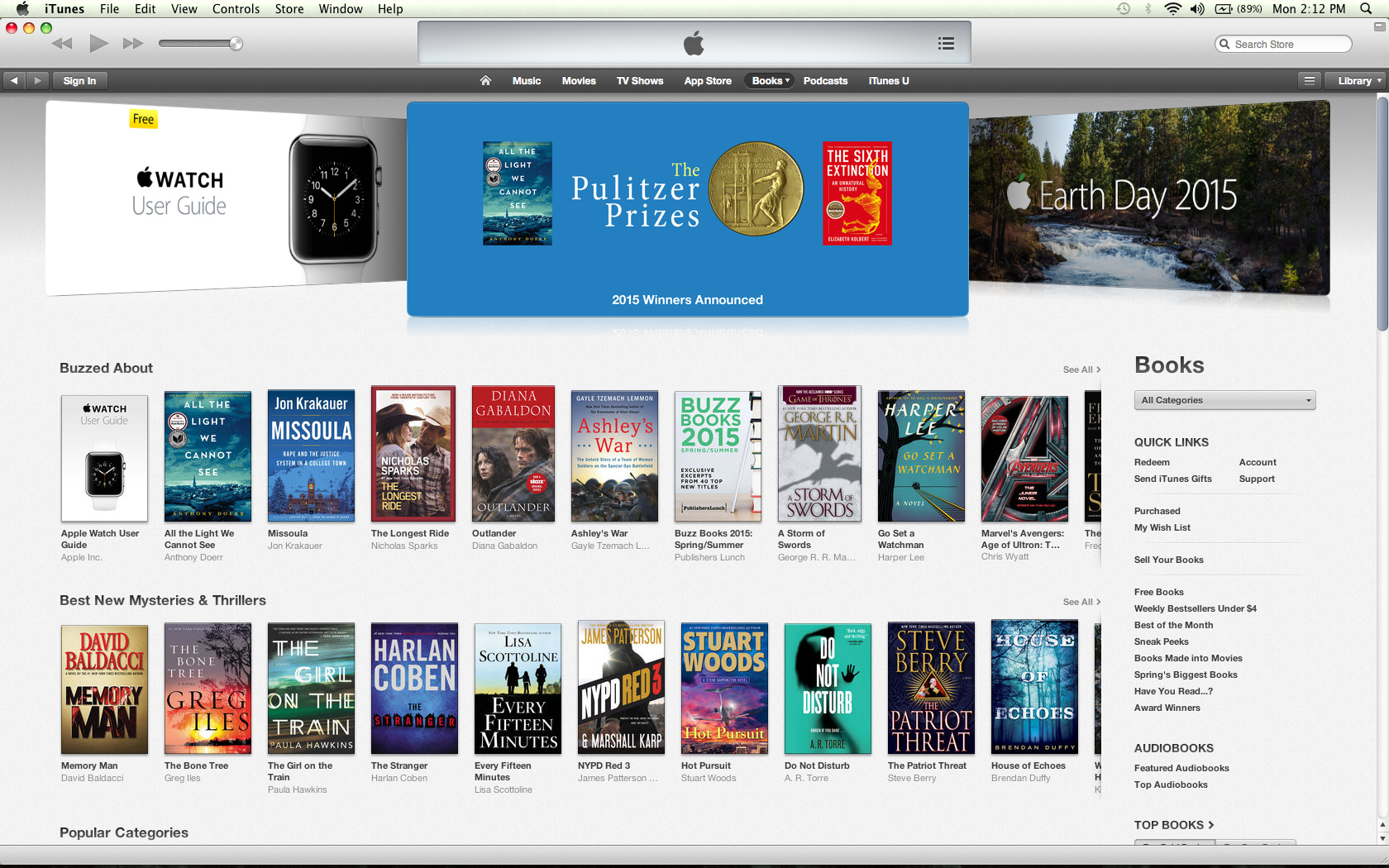
Task: Click the rewind playback button
Action: [x=62, y=44]
